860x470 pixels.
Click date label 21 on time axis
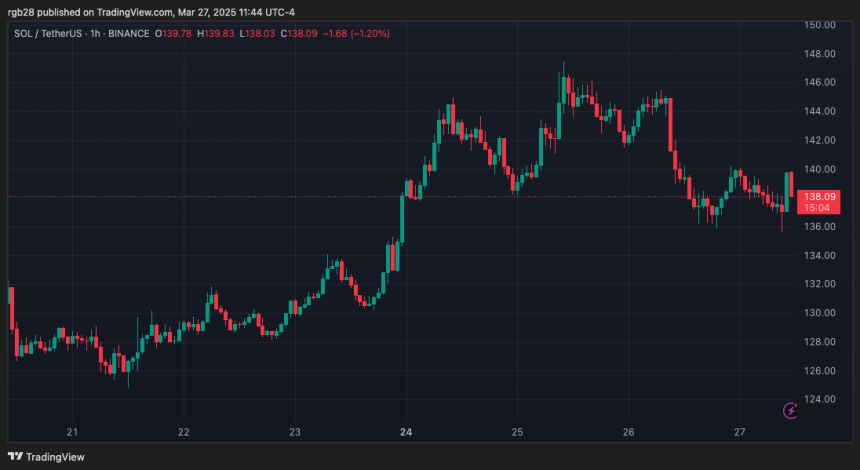(x=72, y=432)
